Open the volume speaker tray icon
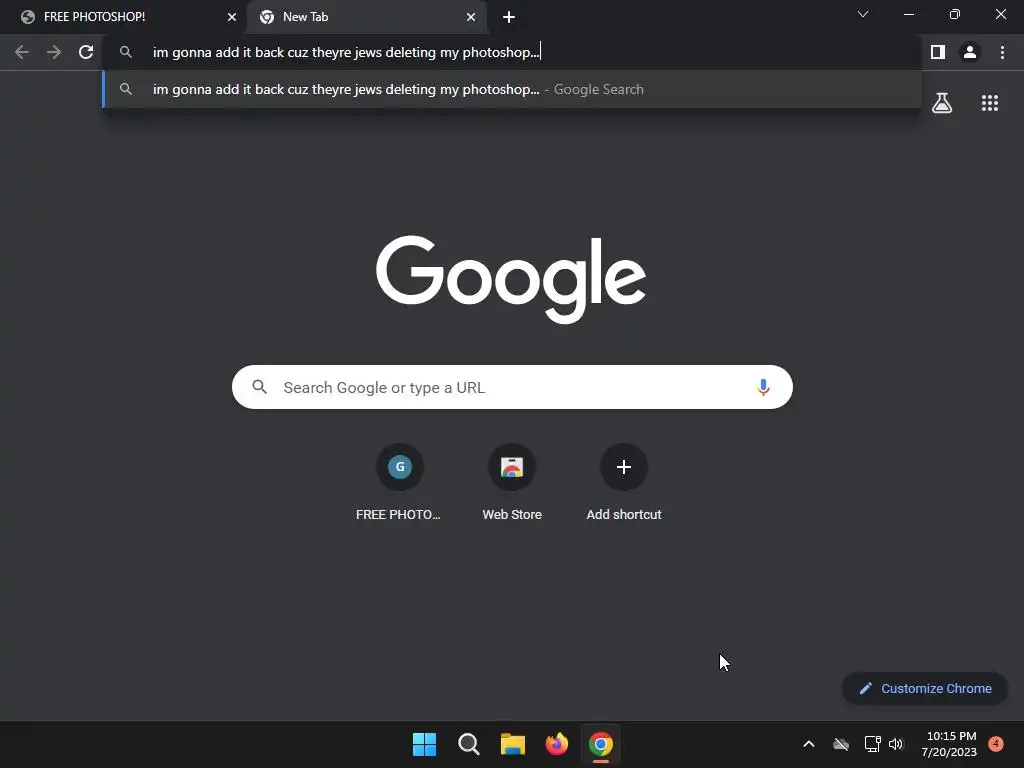This screenshot has width=1024, height=768. pyautogui.click(x=895, y=744)
